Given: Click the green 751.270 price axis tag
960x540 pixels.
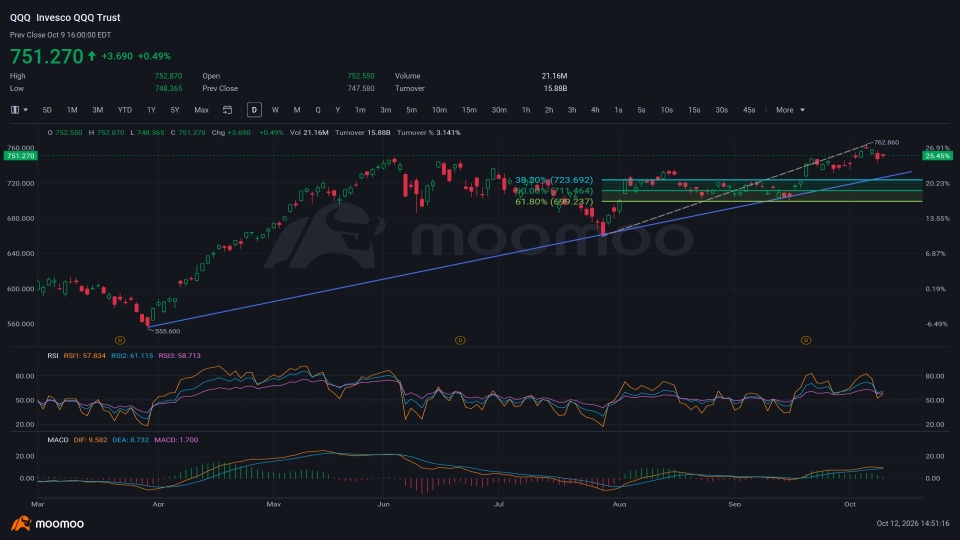Looking at the screenshot, I should tap(21, 156).
